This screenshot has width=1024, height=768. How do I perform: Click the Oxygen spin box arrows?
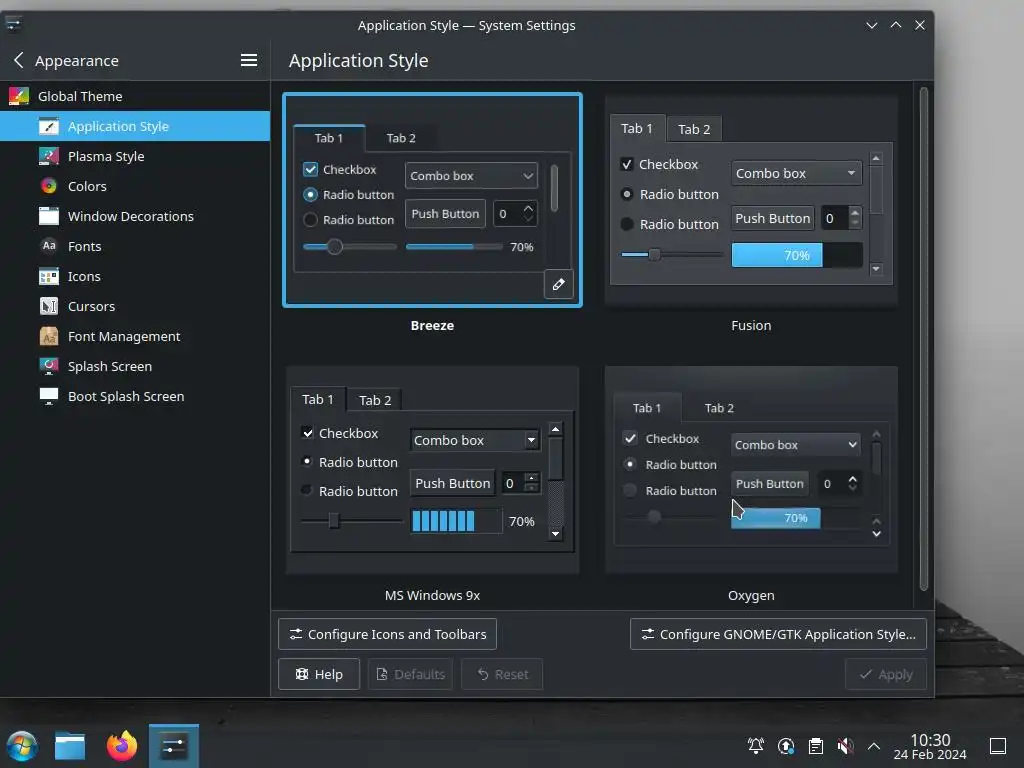pos(852,483)
